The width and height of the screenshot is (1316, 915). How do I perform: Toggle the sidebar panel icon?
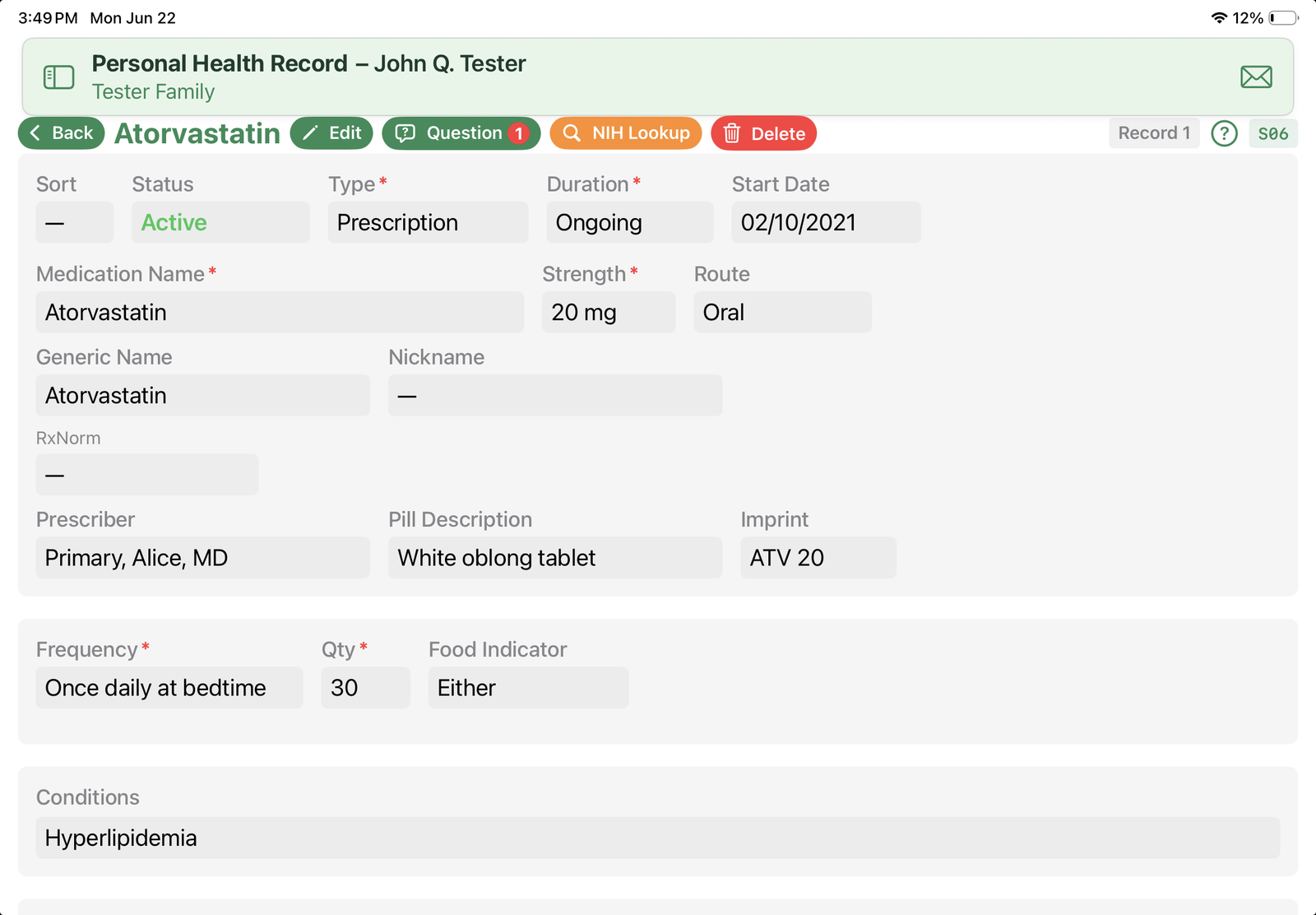click(x=58, y=77)
